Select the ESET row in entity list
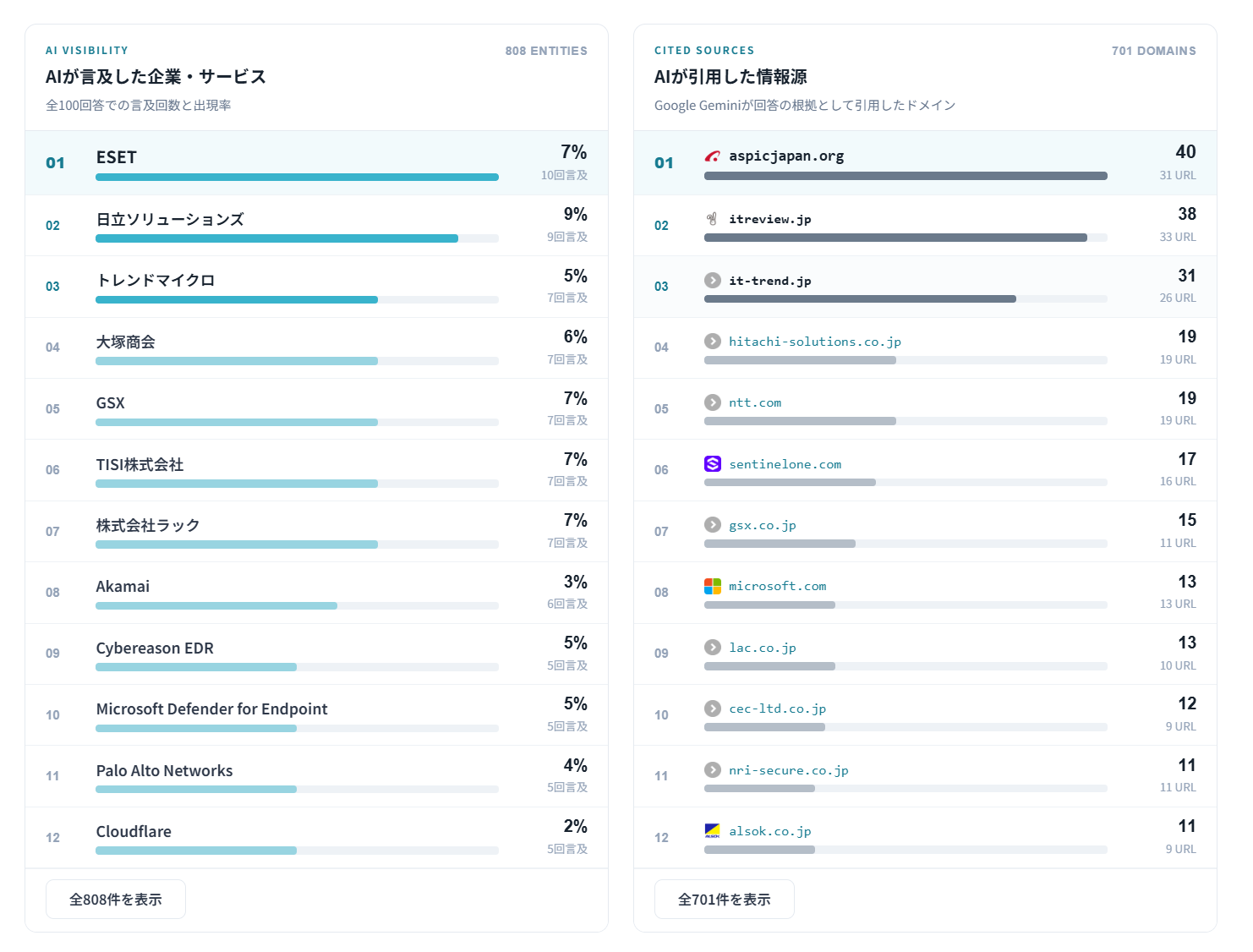 click(316, 163)
